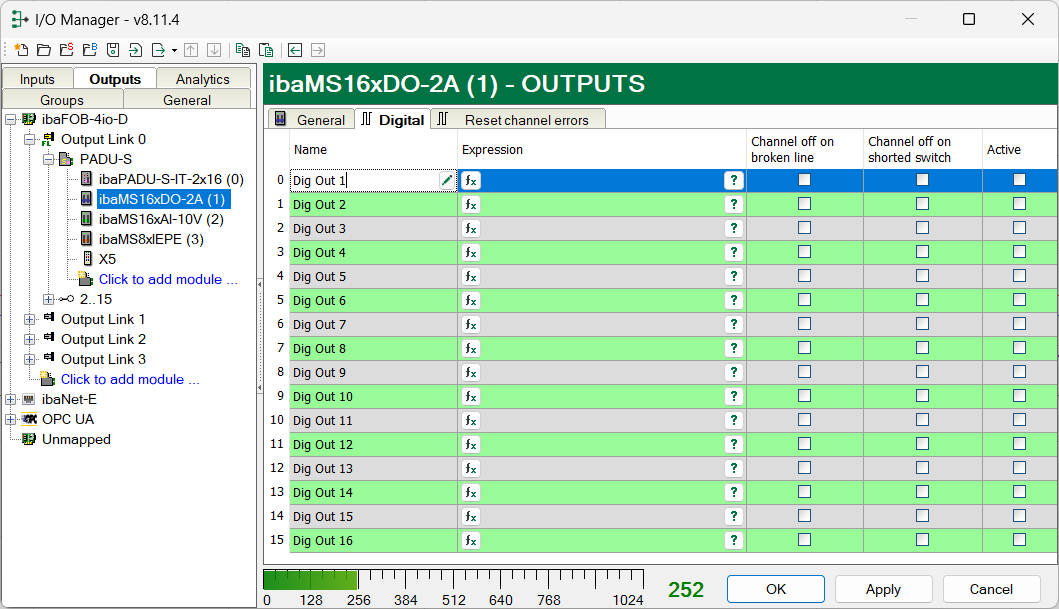1059x609 pixels.
Task: Switch to the Groups tab
Action: 62,100
